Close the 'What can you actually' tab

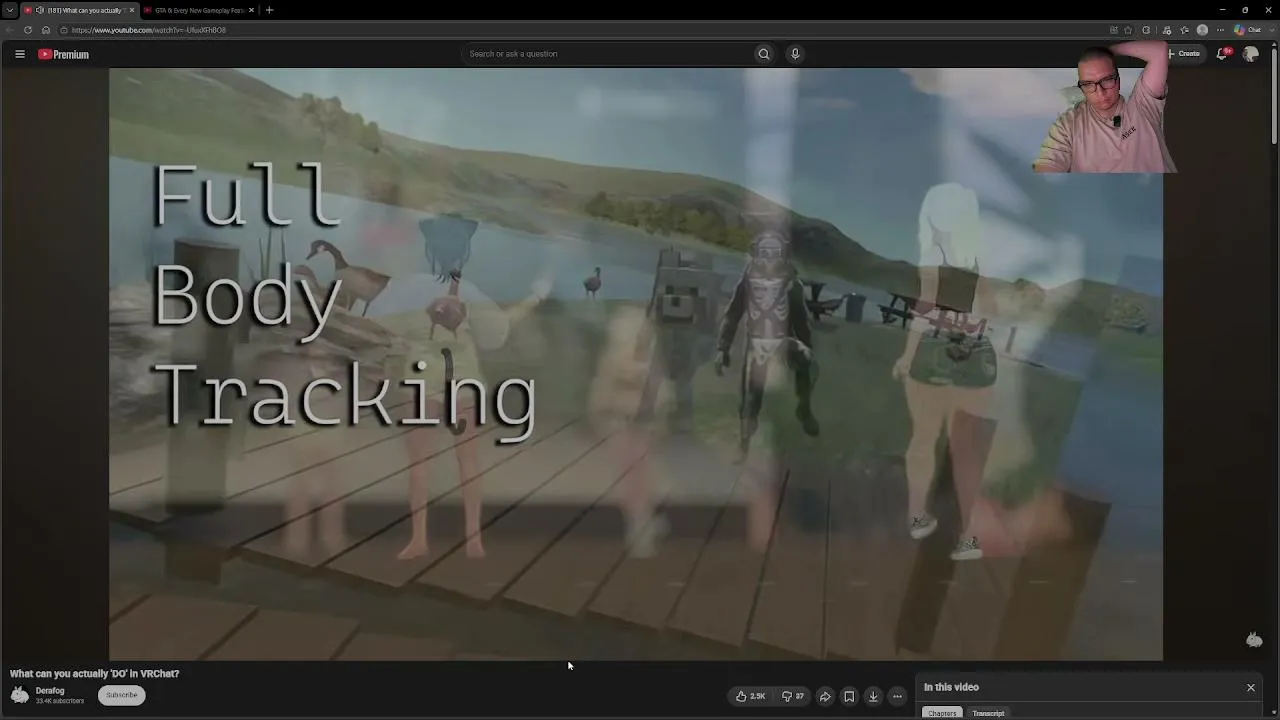[131, 10]
